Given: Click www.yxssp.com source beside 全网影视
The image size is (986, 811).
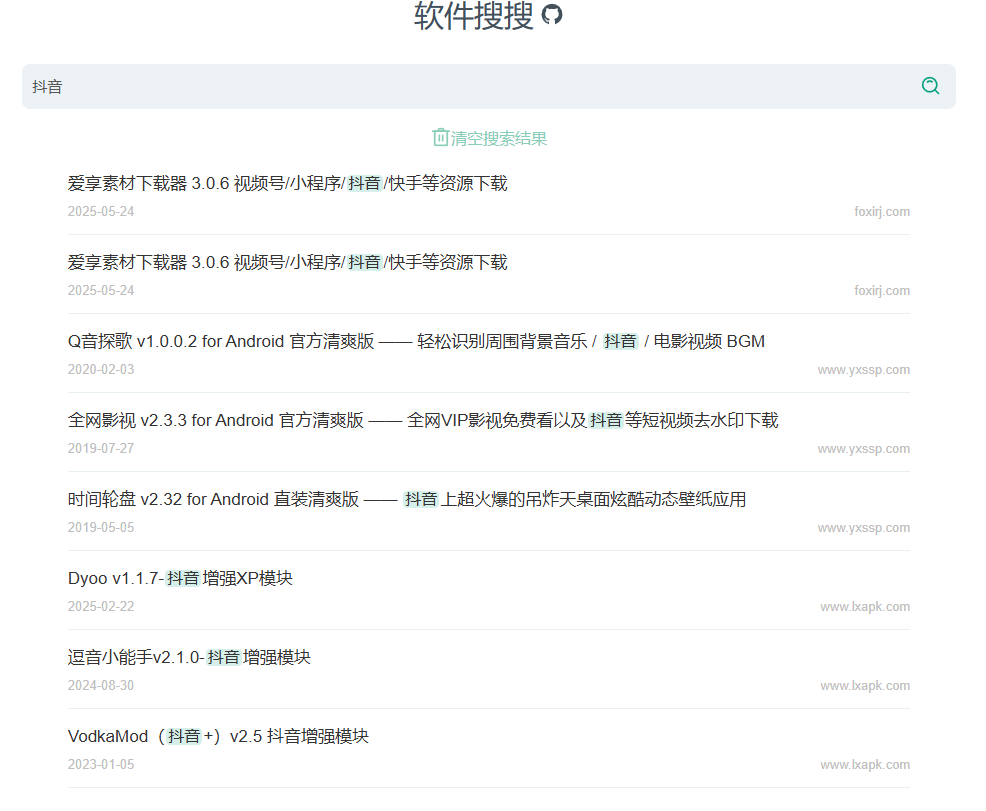Looking at the screenshot, I should pyautogui.click(x=863, y=449).
